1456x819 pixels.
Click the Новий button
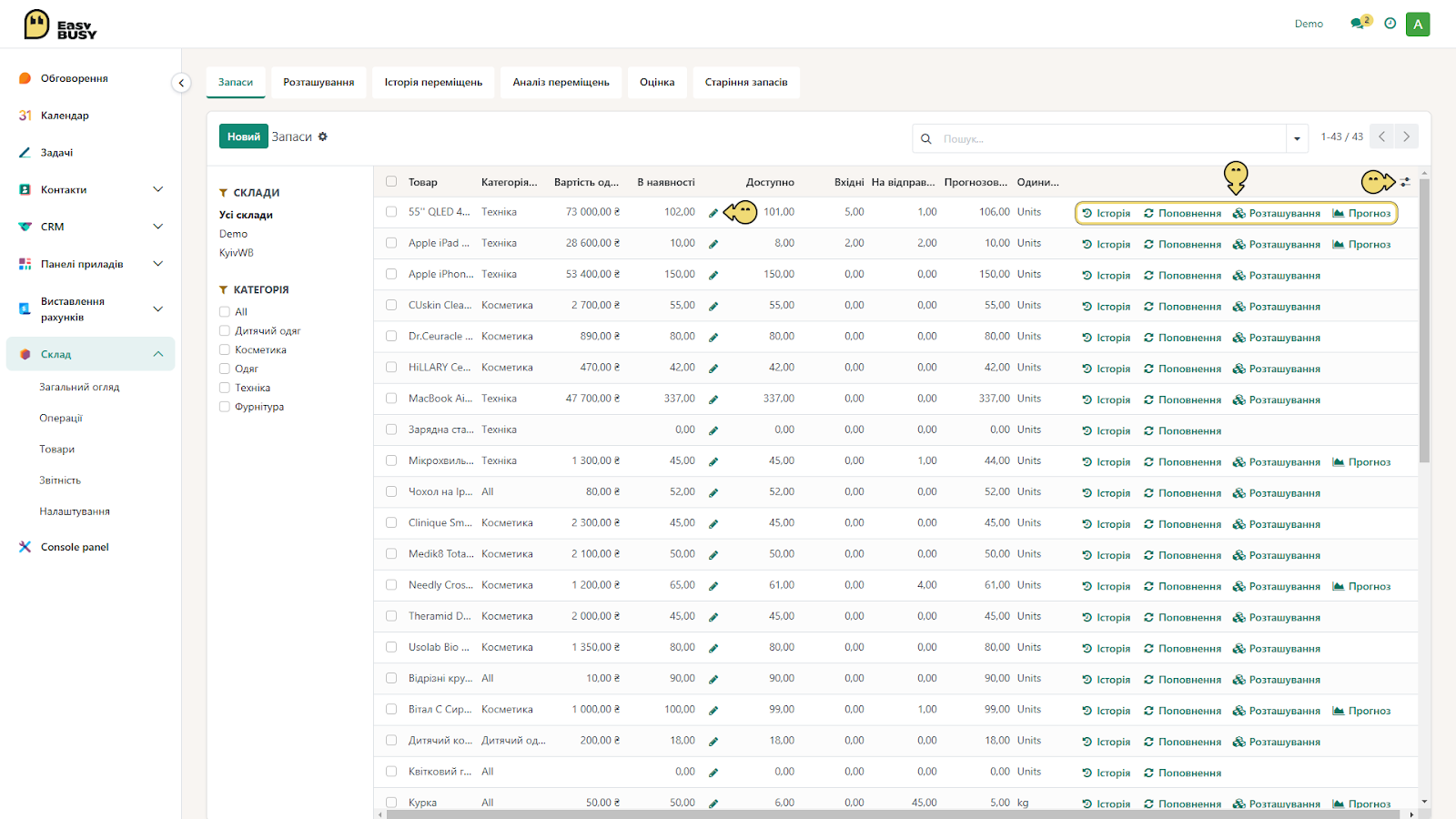tap(244, 136)
